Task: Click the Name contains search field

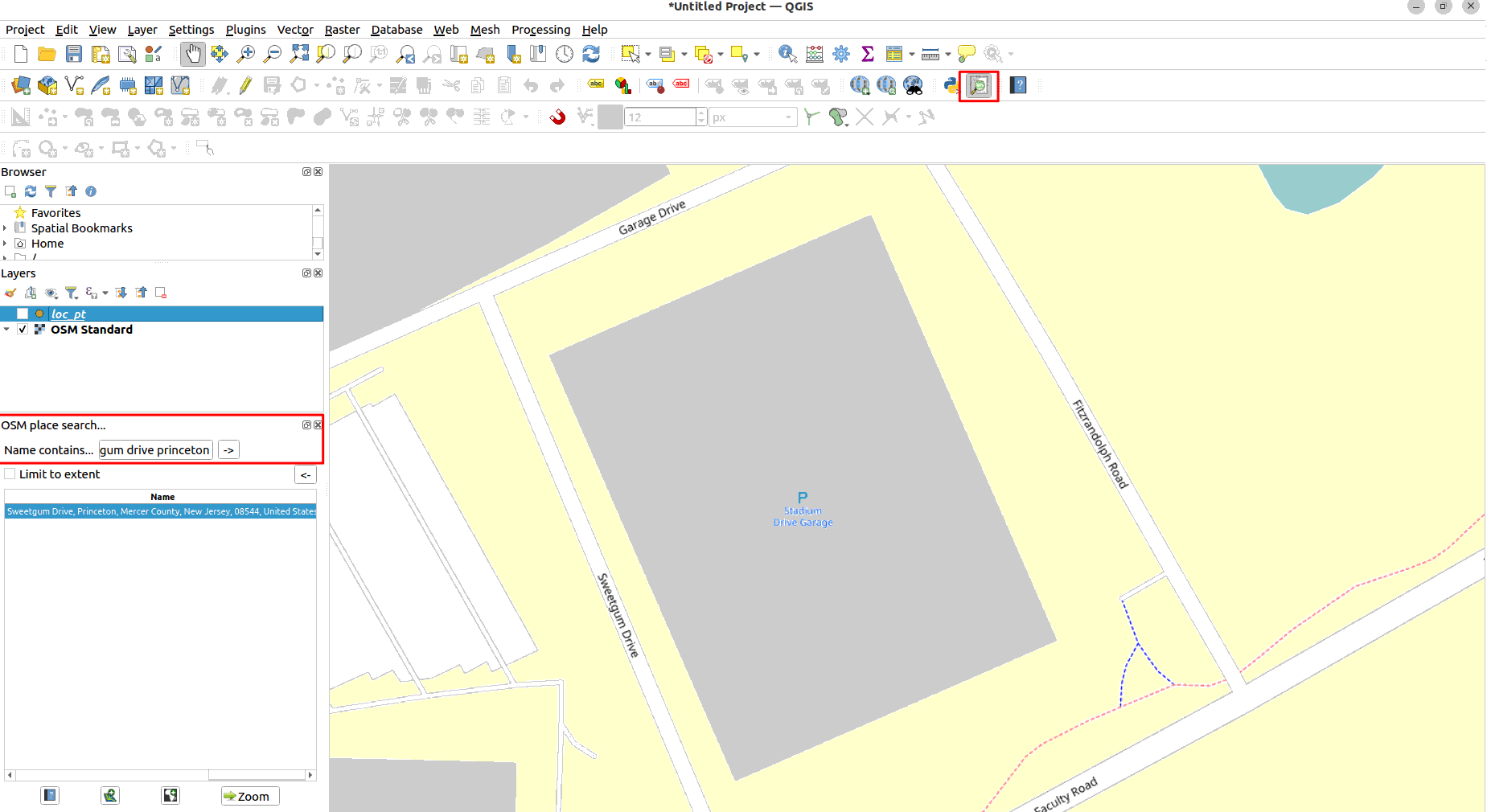Action: point(155,450)
